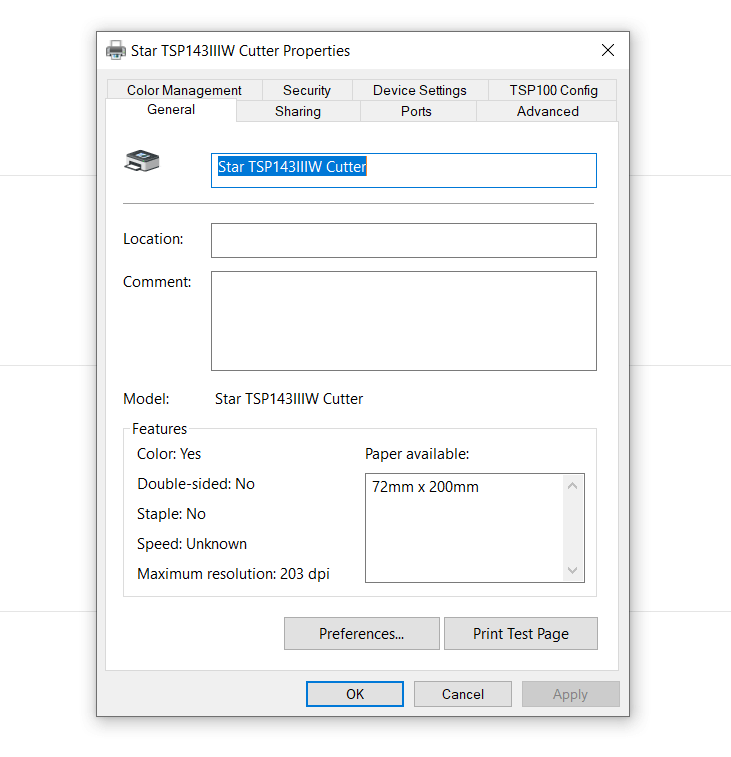Screen dimensions: 731x757
Task: Click the Staple: No text
Action: coord(171,514)
